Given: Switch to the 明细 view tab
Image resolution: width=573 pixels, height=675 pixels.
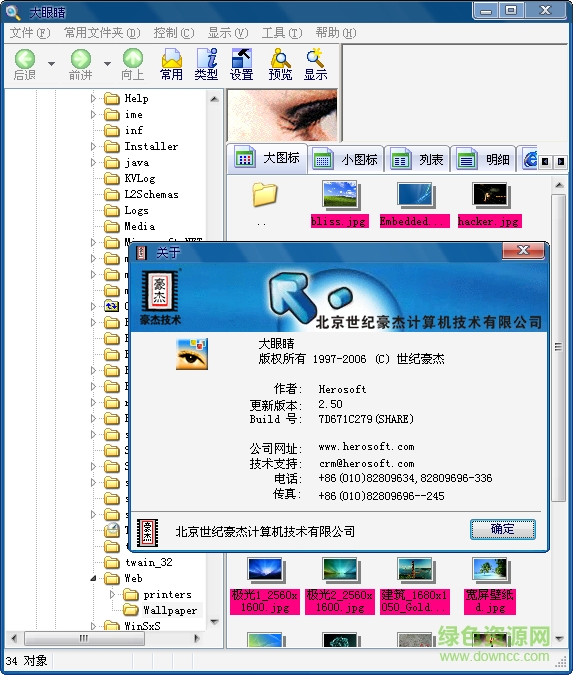Looking at the screenshot, I should coord(483,160).
